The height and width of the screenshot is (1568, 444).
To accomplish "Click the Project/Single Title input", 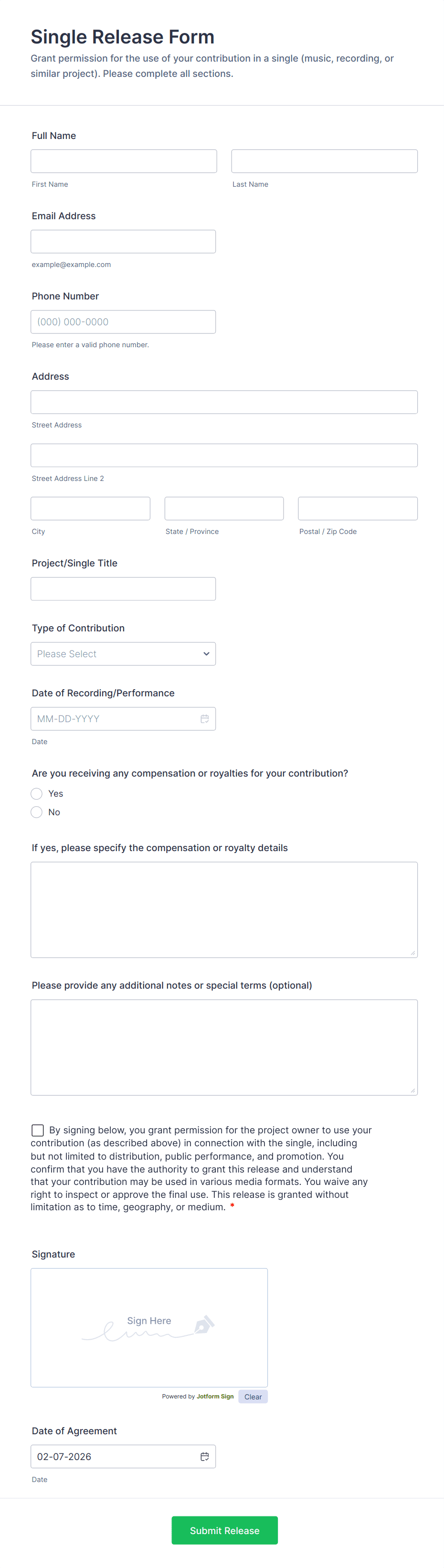I will (123, 589).
